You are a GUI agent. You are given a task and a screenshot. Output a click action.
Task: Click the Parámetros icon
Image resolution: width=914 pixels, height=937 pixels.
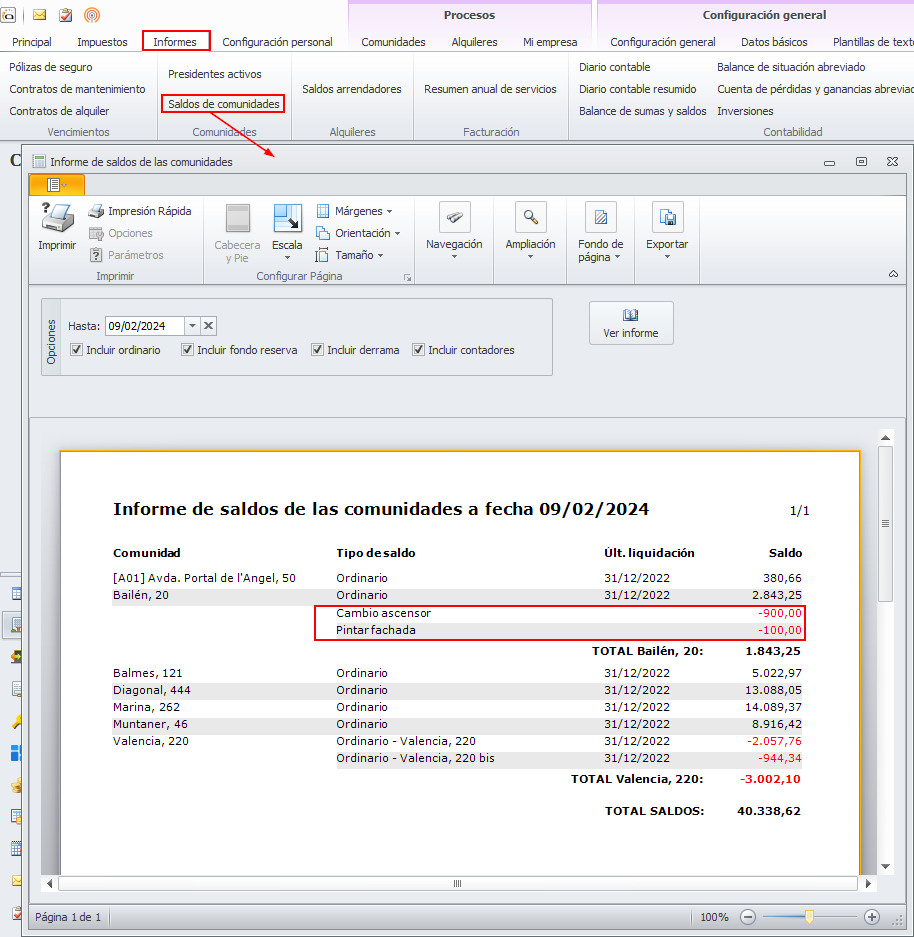pyautogui.click(x=96, y=255)
